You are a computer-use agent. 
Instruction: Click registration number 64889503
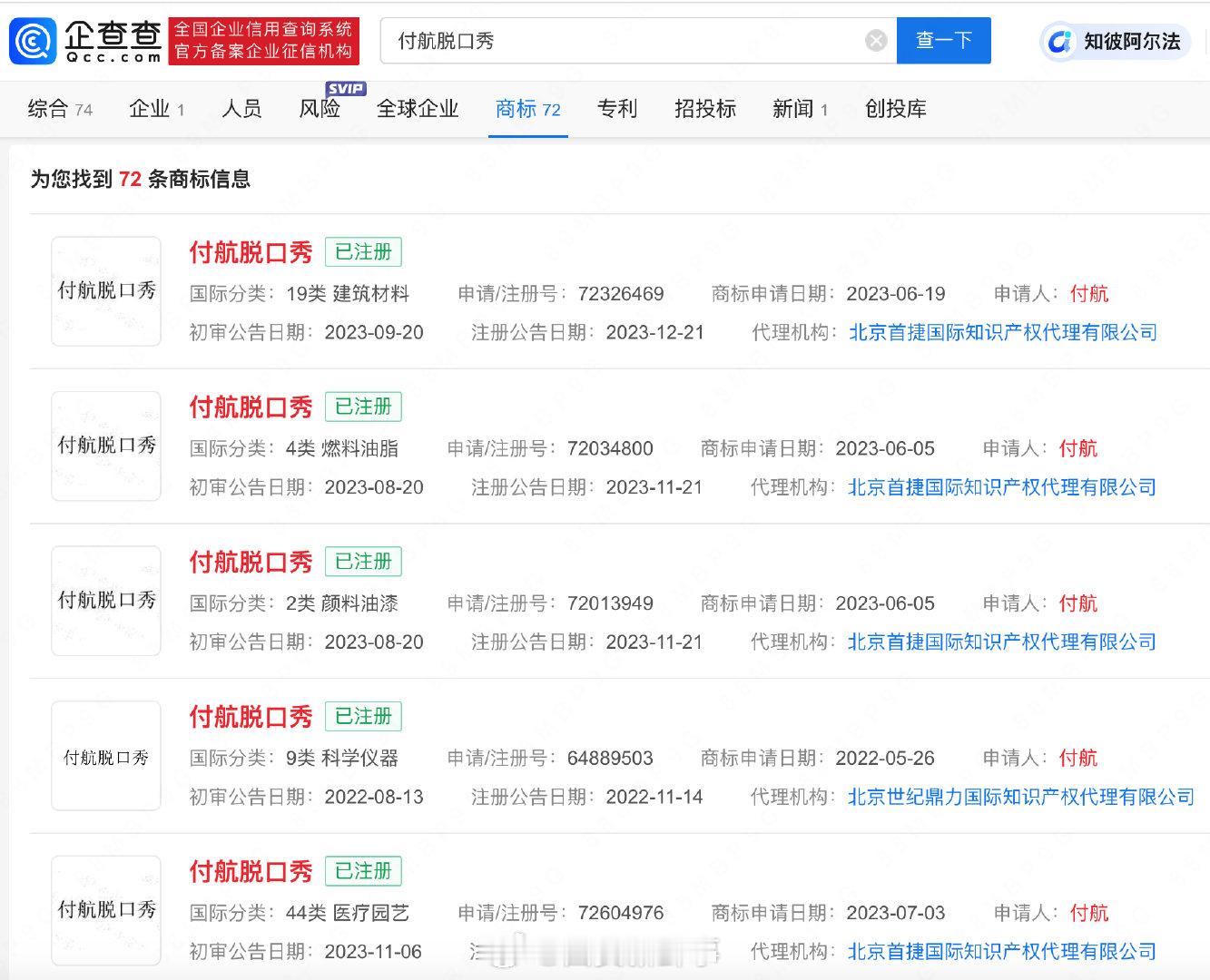tap(610, 758)
